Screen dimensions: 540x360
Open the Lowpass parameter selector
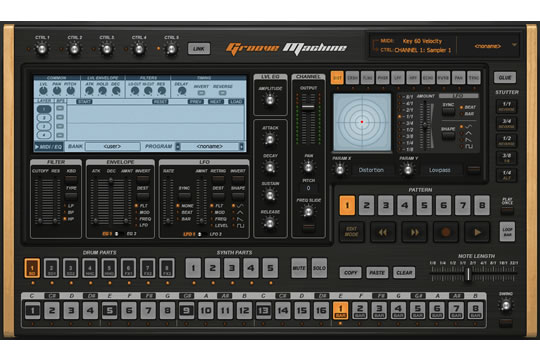(x=439, y=170)
